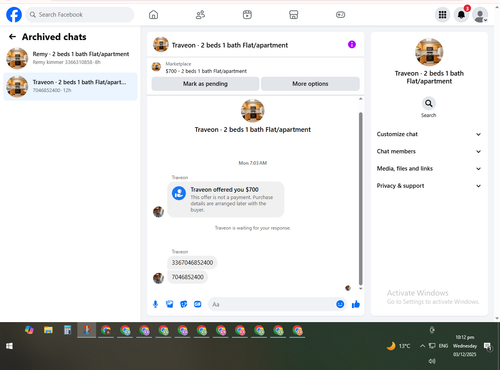Click the Facebook logo
This screenshot has height=370, width=500.
[x=14, y=15]
